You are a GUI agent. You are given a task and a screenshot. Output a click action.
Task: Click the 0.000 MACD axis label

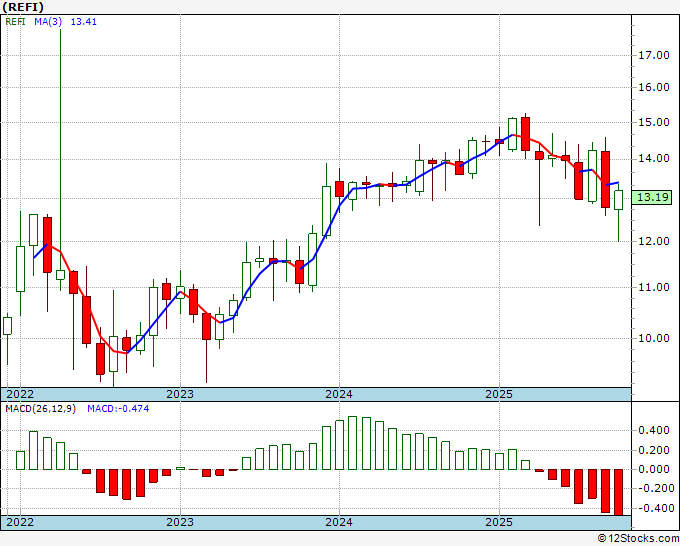pos(654,469)
